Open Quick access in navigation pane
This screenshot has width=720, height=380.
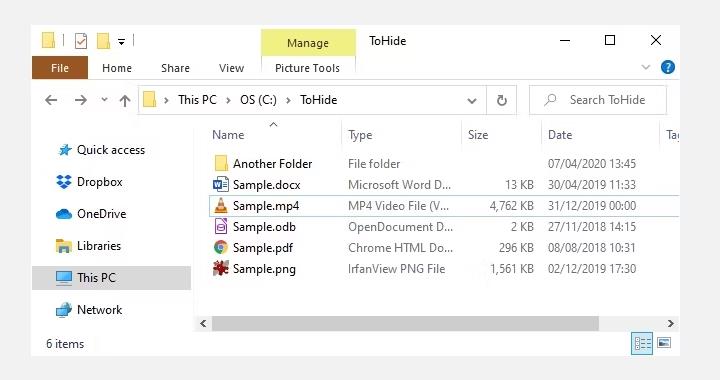click(111, 150)
